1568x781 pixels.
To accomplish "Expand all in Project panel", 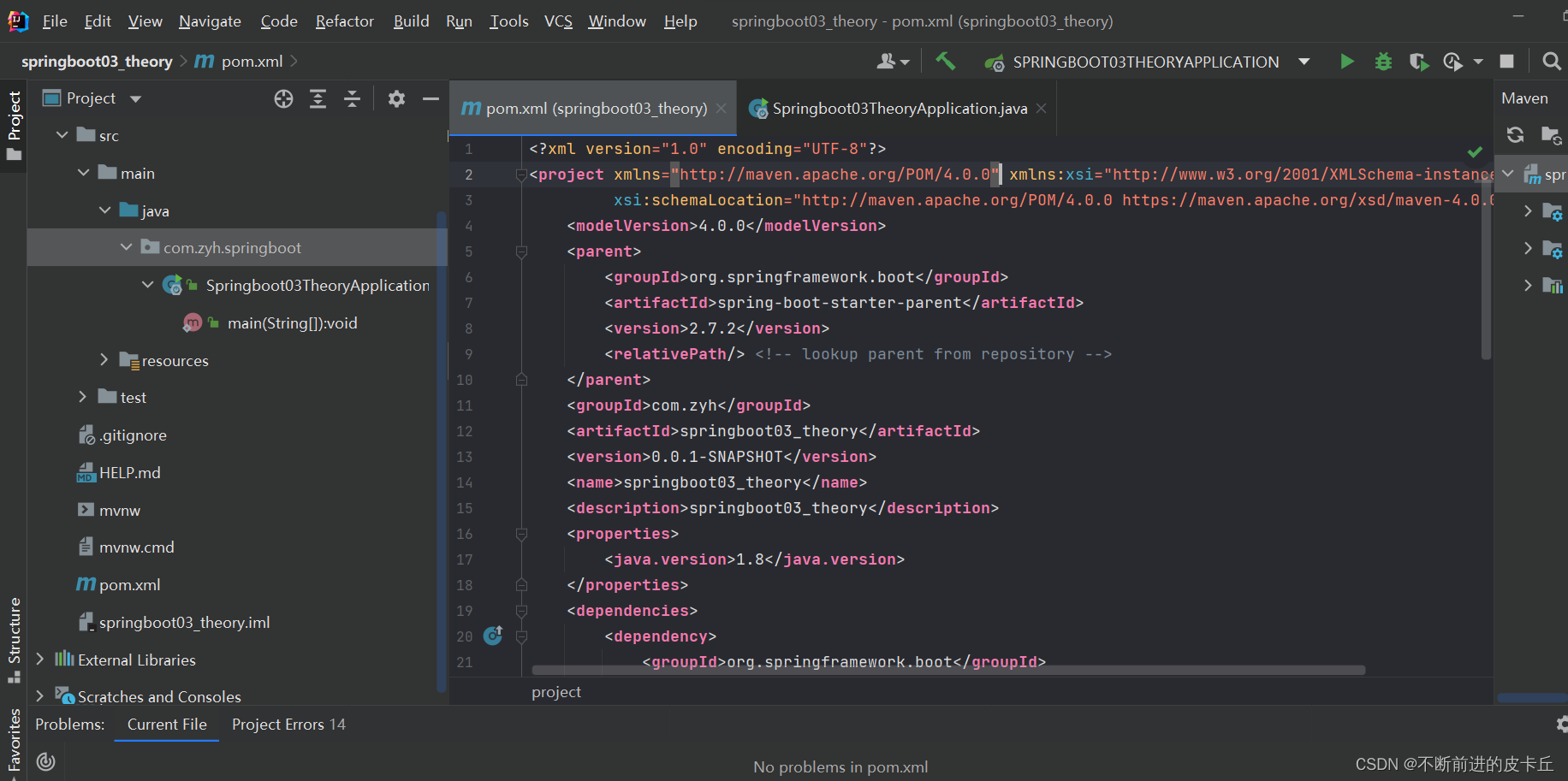I will click(318, 99).
